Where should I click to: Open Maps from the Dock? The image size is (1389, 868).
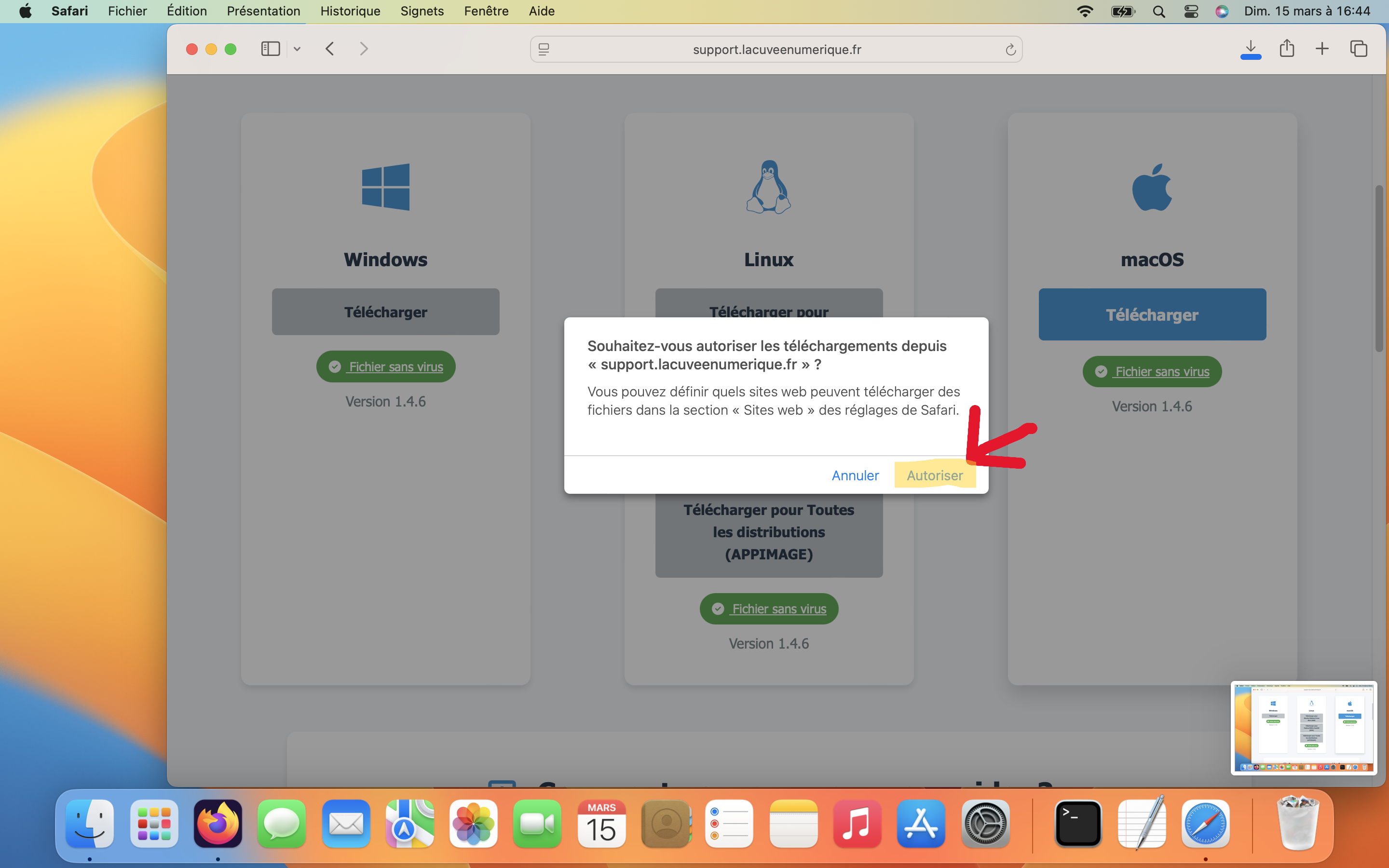pos(409,824)
